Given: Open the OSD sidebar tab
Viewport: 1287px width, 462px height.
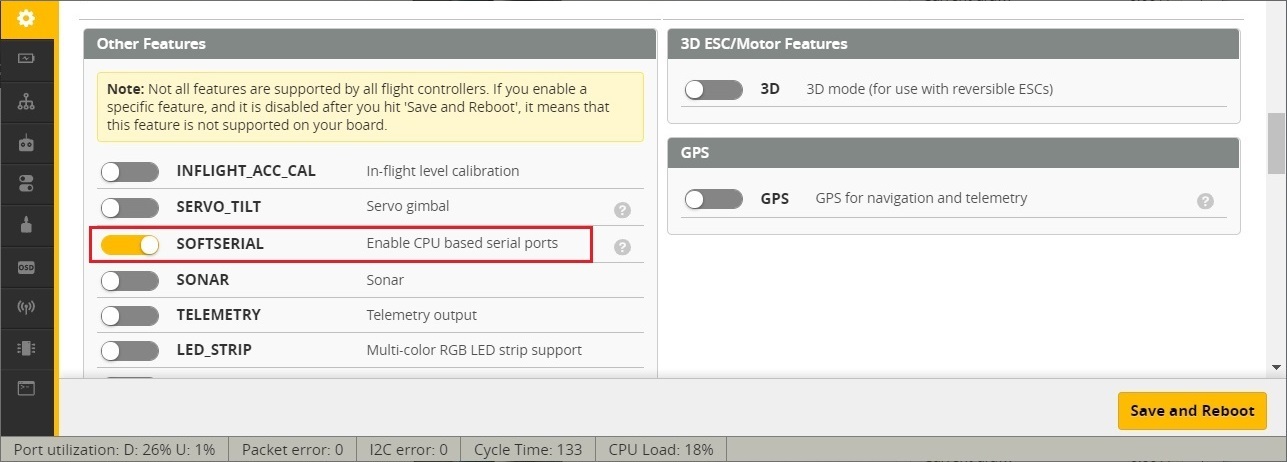Looking at the screenshot, I should pyautogui.click(x=26, y=267).
